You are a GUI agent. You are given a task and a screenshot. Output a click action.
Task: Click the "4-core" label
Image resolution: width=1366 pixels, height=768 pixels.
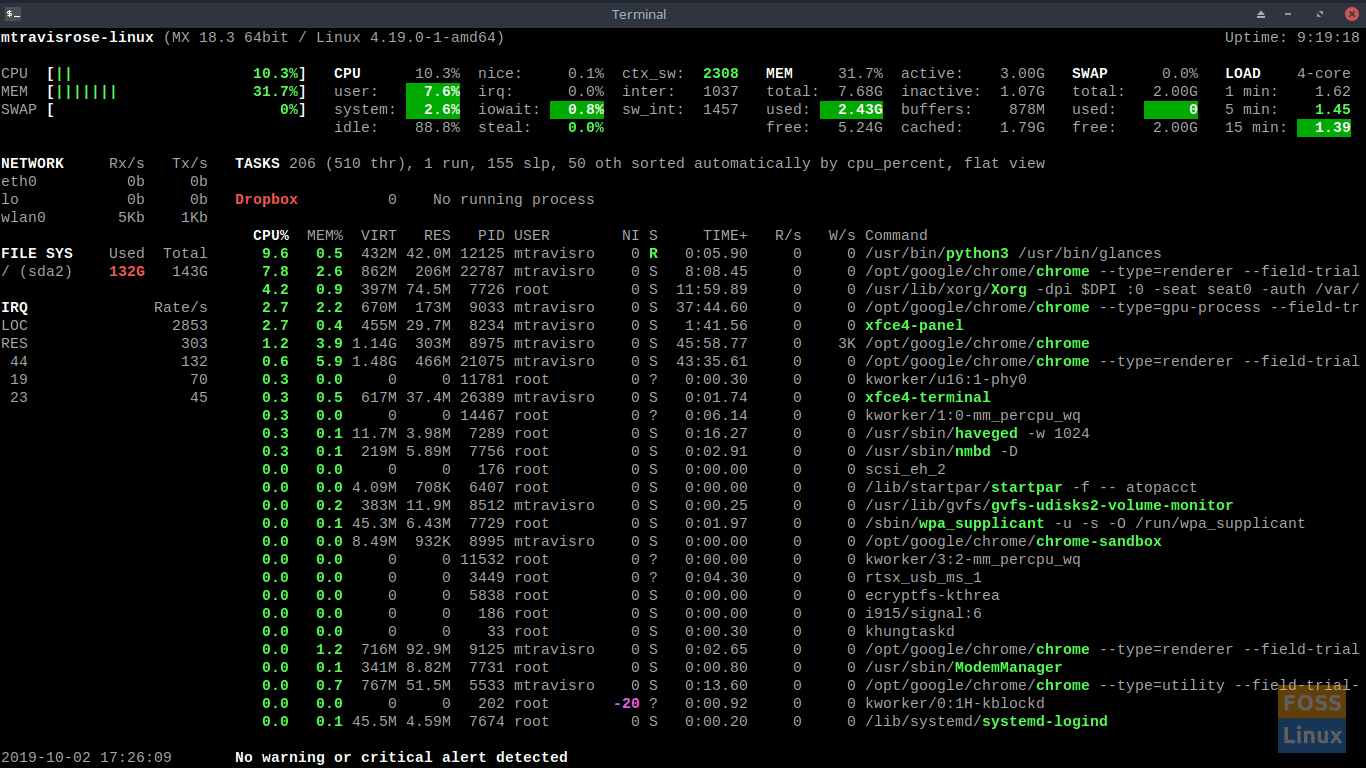(x=1324, y=74)
